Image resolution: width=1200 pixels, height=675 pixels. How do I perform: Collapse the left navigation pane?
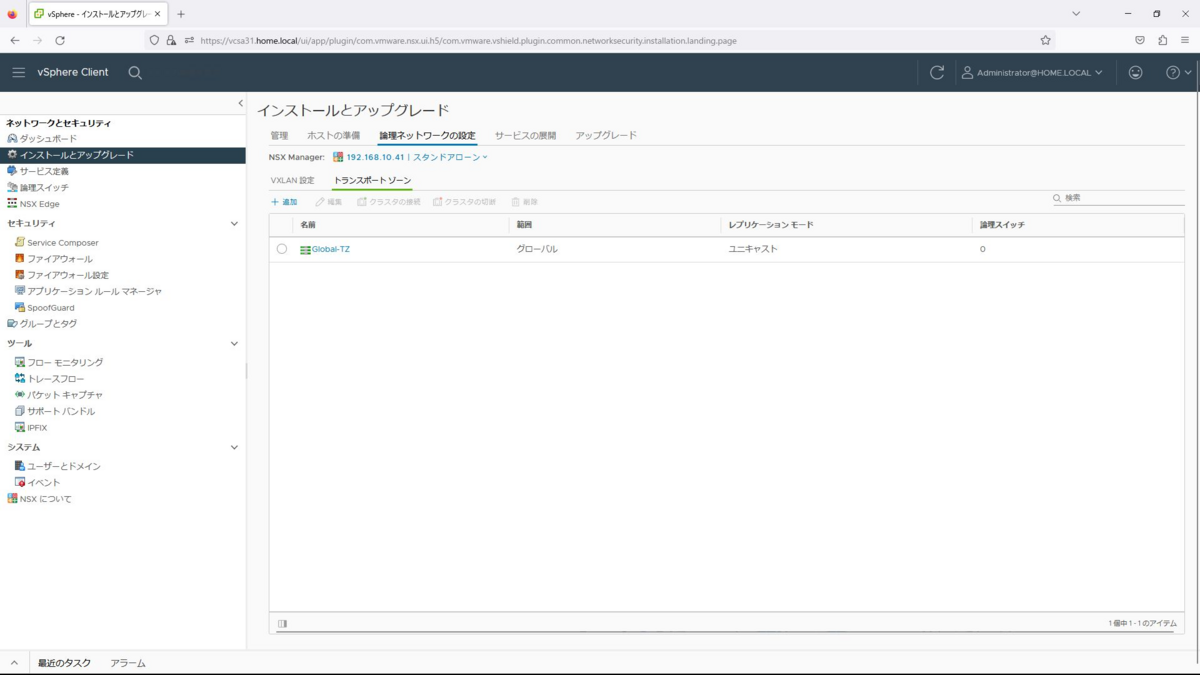pos(240,103)
